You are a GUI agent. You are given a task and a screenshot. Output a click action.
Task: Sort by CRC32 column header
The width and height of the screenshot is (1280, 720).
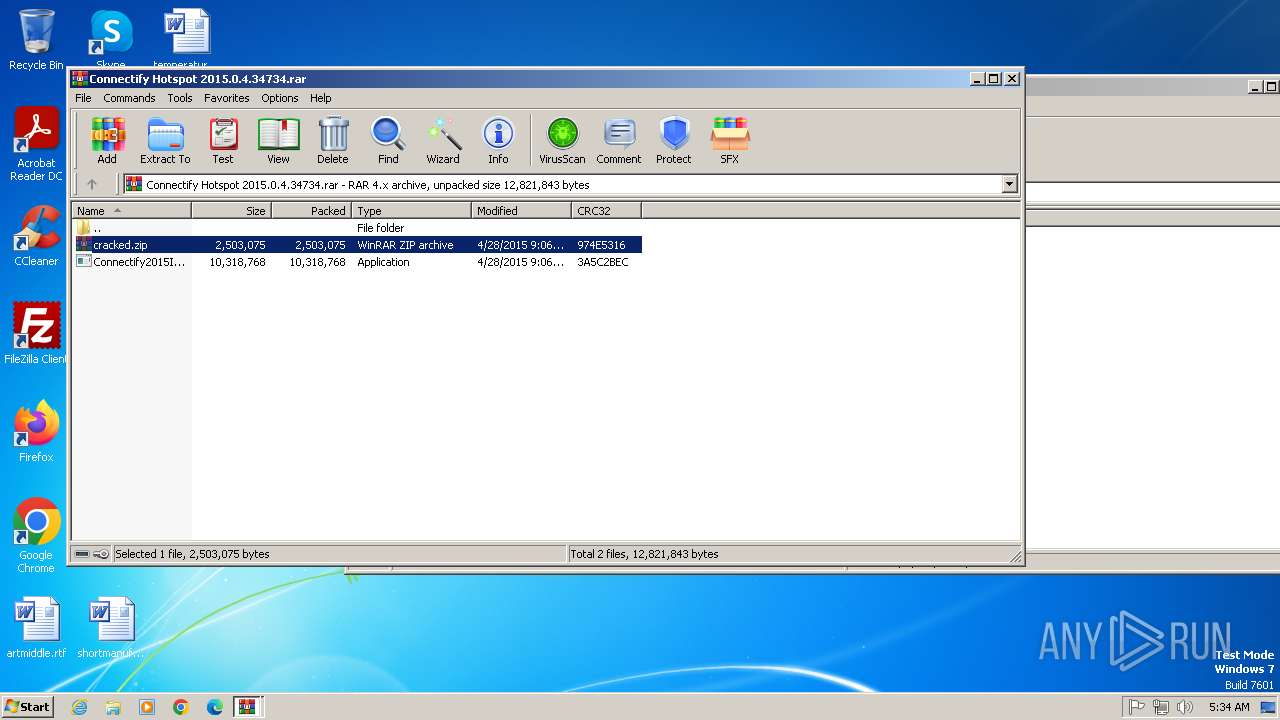pos(606,211)
